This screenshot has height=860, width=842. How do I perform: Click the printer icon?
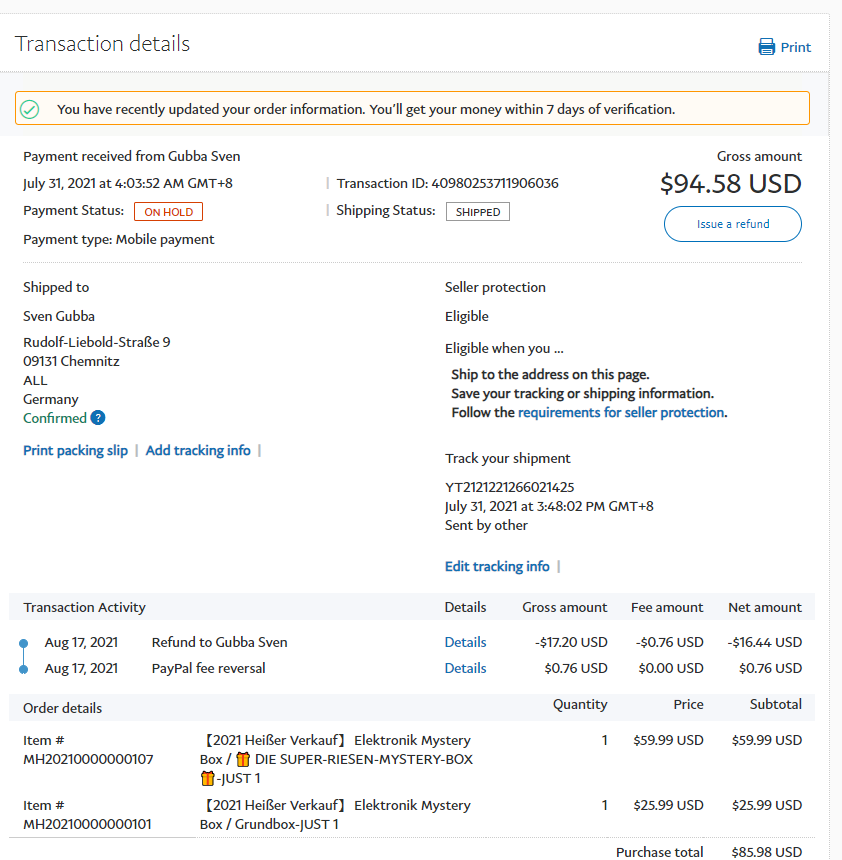coord(767,47)
